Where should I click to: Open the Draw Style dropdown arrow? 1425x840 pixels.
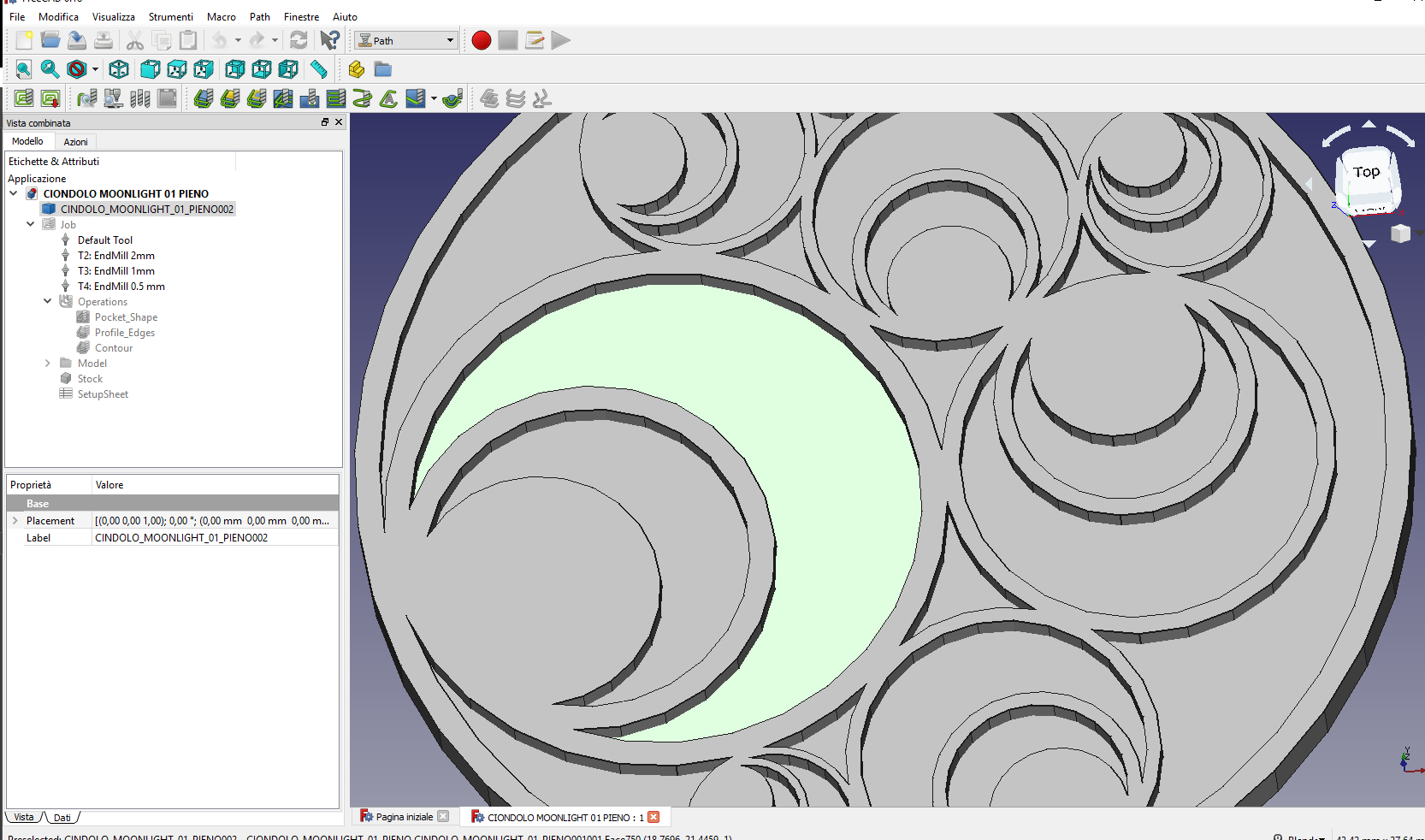click(x=95, y=70)
